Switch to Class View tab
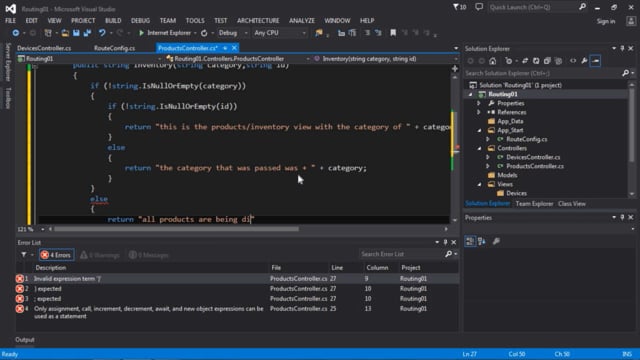Screen dimensions: 640x360 (572, 204)
